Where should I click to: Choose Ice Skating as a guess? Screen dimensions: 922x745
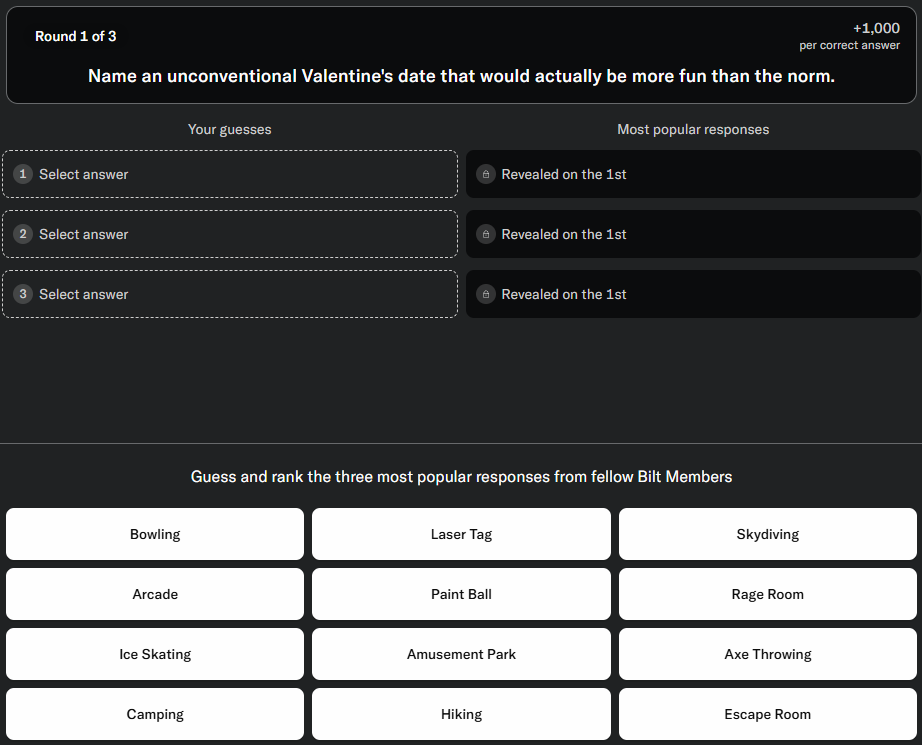155,654
